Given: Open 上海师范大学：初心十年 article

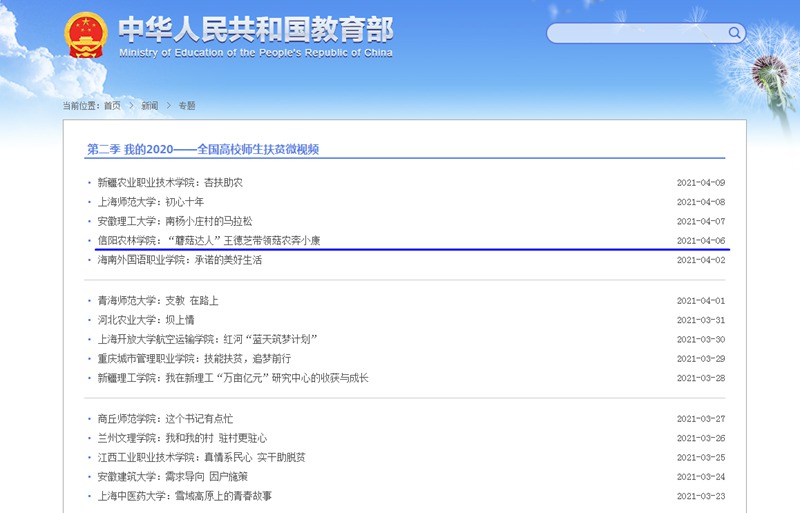Looking at the screenshot, I should 150,202.
